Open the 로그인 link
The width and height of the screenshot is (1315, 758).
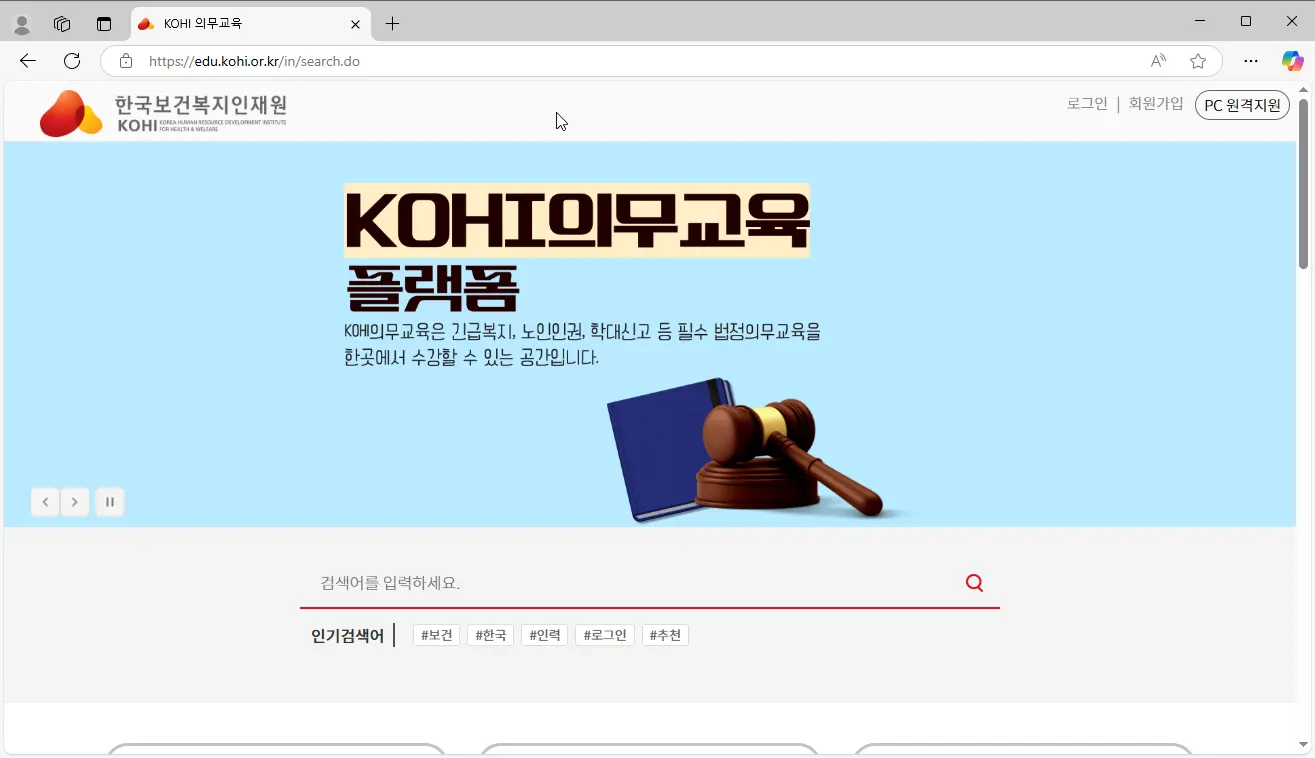point(1087,103)
